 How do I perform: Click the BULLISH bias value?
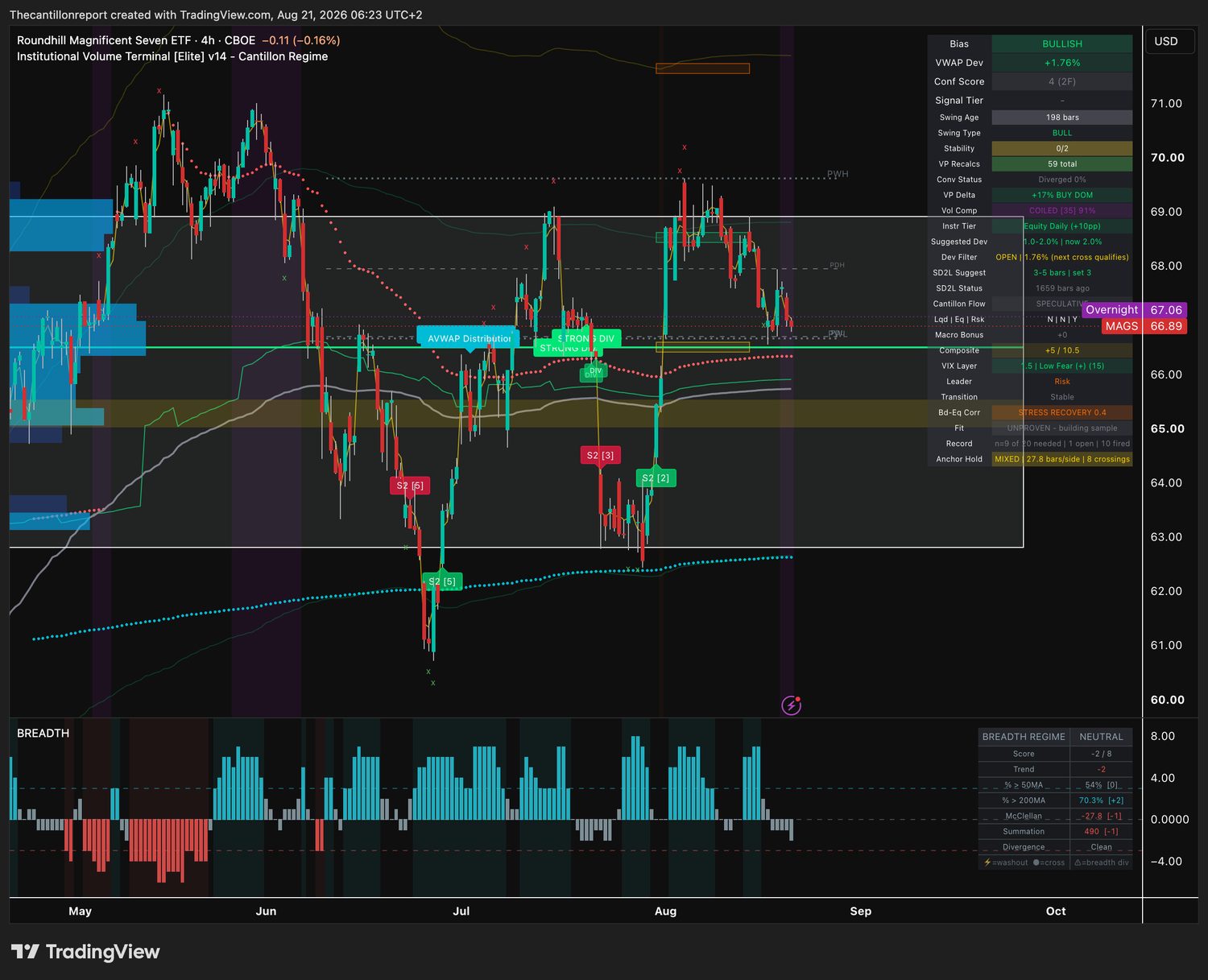(x=1062, y=44)
